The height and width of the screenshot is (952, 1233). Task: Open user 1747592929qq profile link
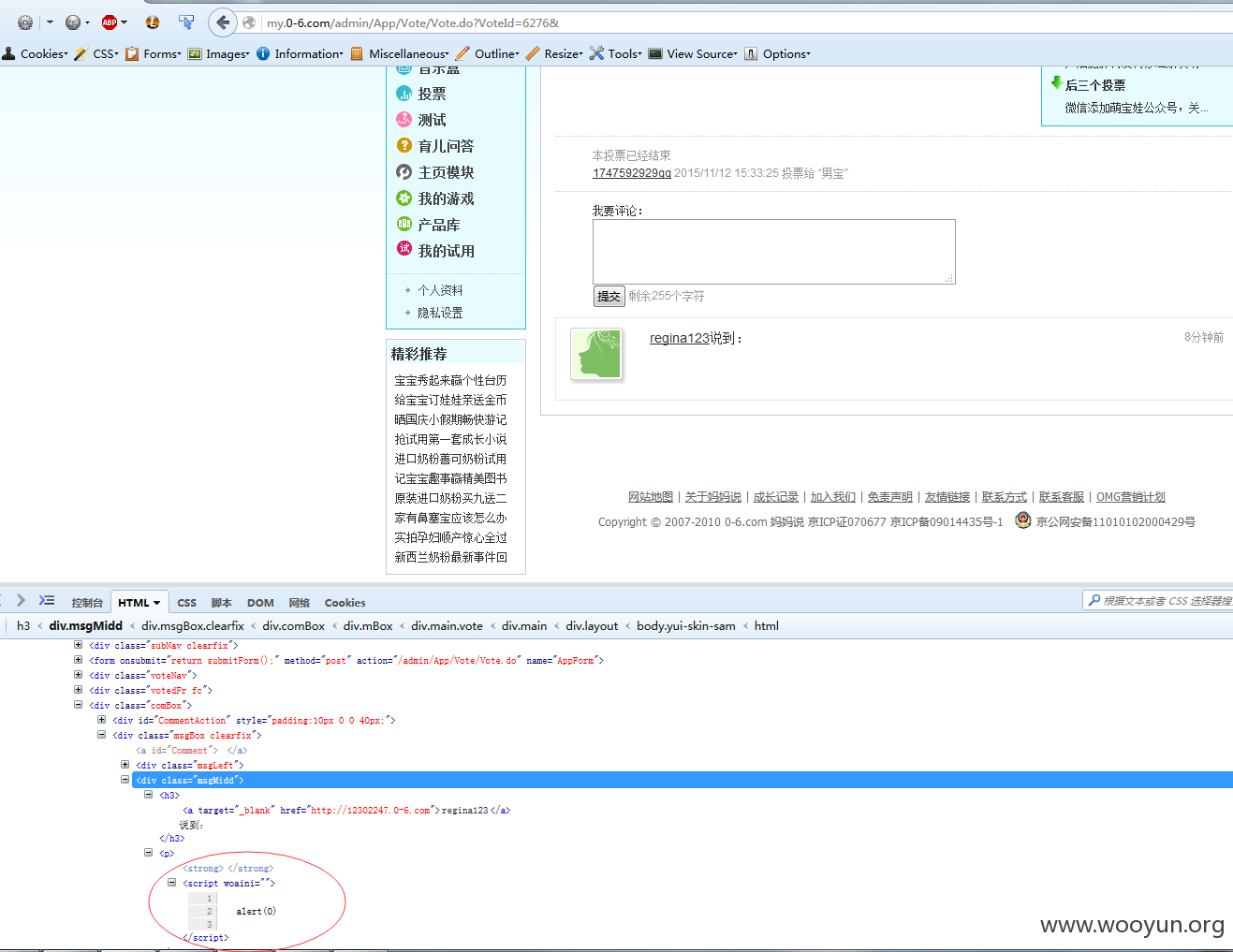point(632,173)
